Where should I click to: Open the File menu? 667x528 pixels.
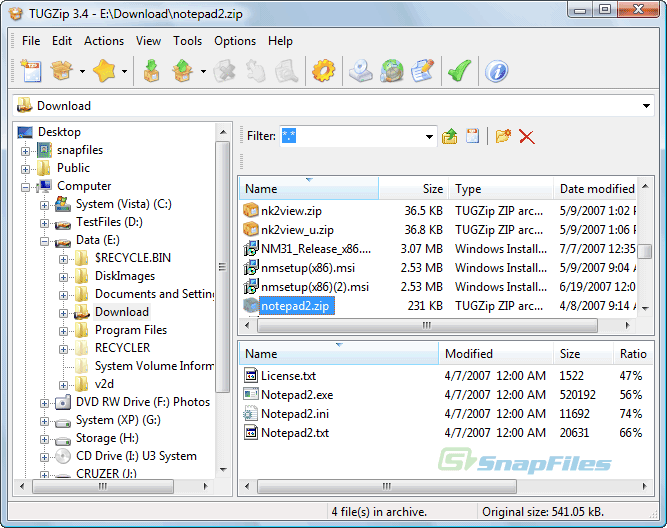coord(31,41)
